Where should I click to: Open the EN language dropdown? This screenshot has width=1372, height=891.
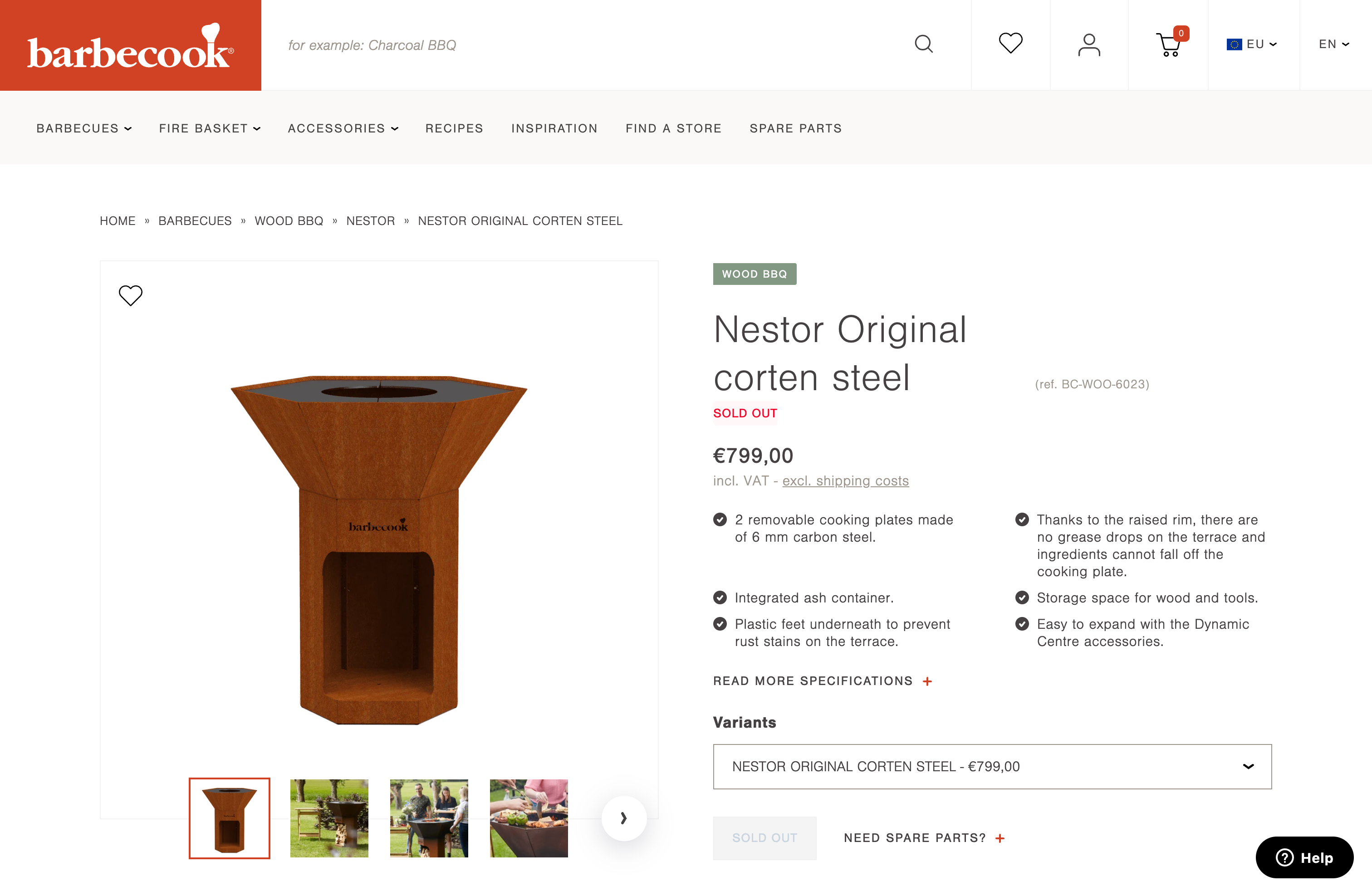(1333, 44)
